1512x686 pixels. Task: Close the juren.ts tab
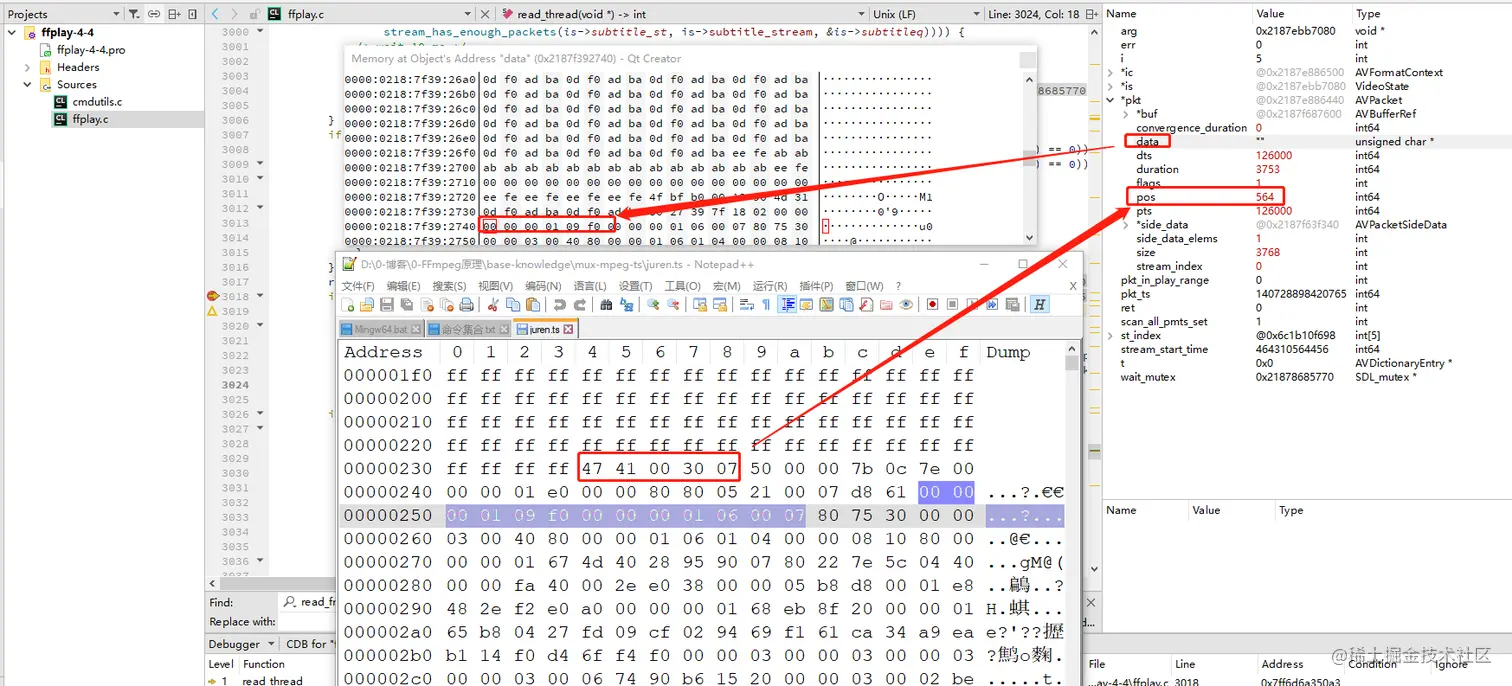(x=568, y=329)
